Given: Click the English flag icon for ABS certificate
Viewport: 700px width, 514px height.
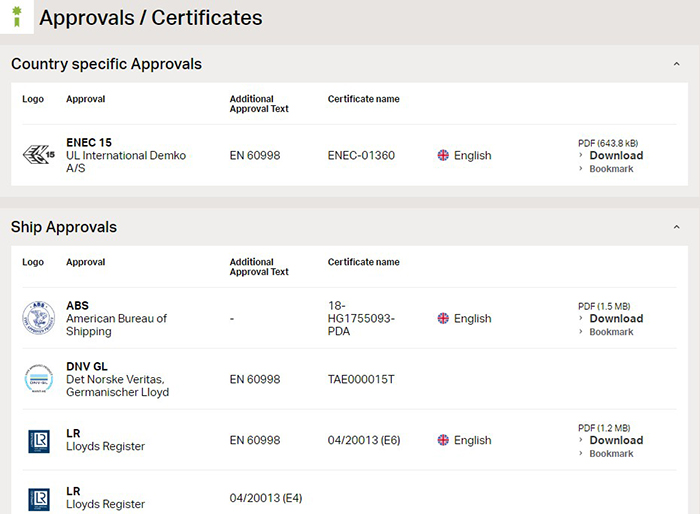Looking at the screenshot, I should coord(443,318).
